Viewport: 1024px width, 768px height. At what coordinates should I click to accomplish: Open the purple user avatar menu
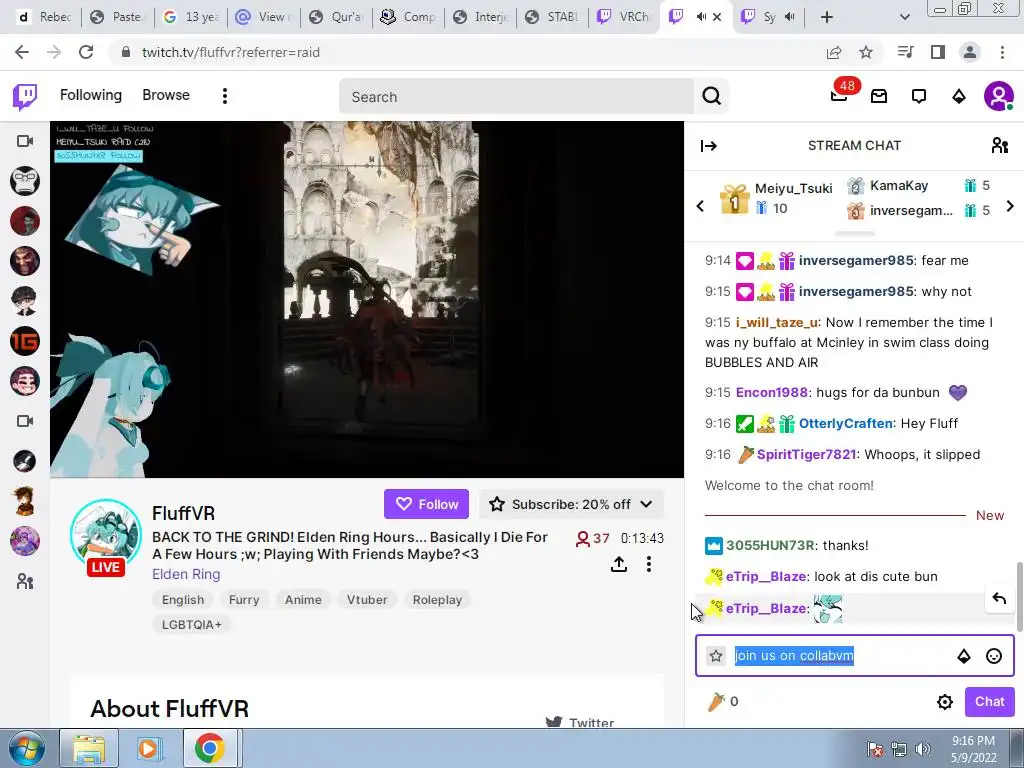tap(999, 97)
